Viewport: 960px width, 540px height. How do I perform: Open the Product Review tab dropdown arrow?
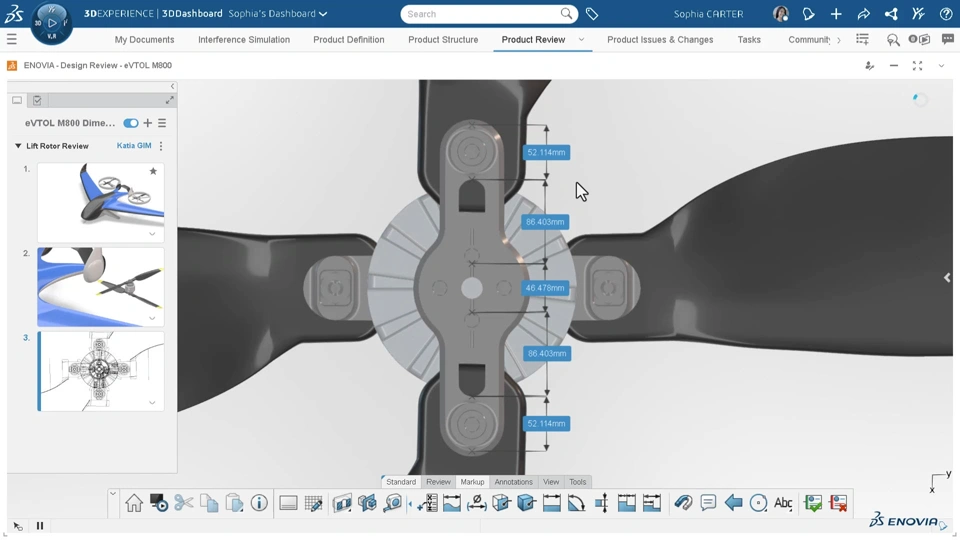point(581,39)
